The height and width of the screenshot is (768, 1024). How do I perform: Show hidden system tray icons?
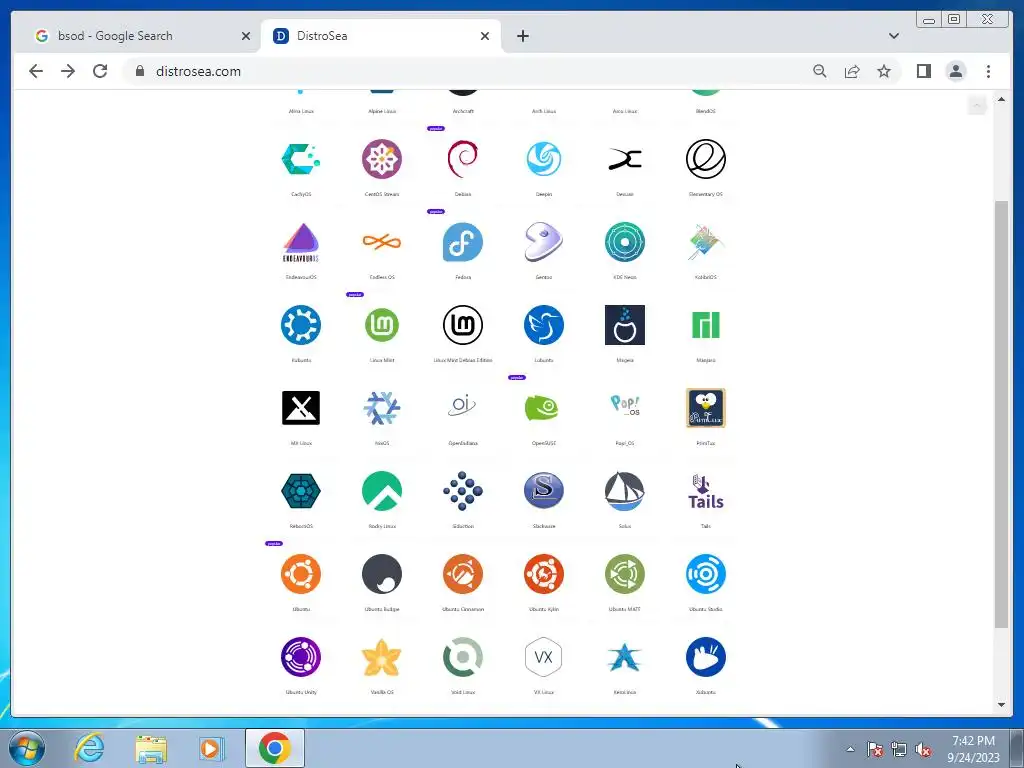[850, 749]
